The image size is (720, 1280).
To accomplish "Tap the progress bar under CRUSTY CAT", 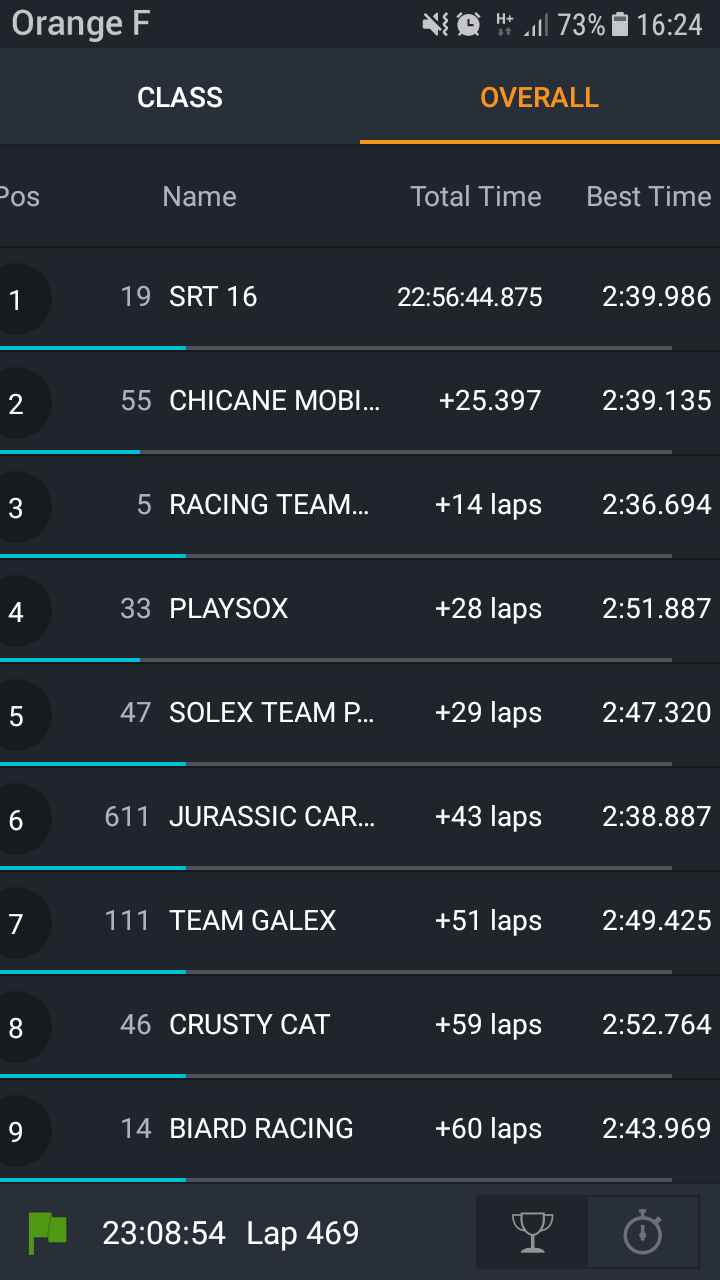I will (336, 1076).
